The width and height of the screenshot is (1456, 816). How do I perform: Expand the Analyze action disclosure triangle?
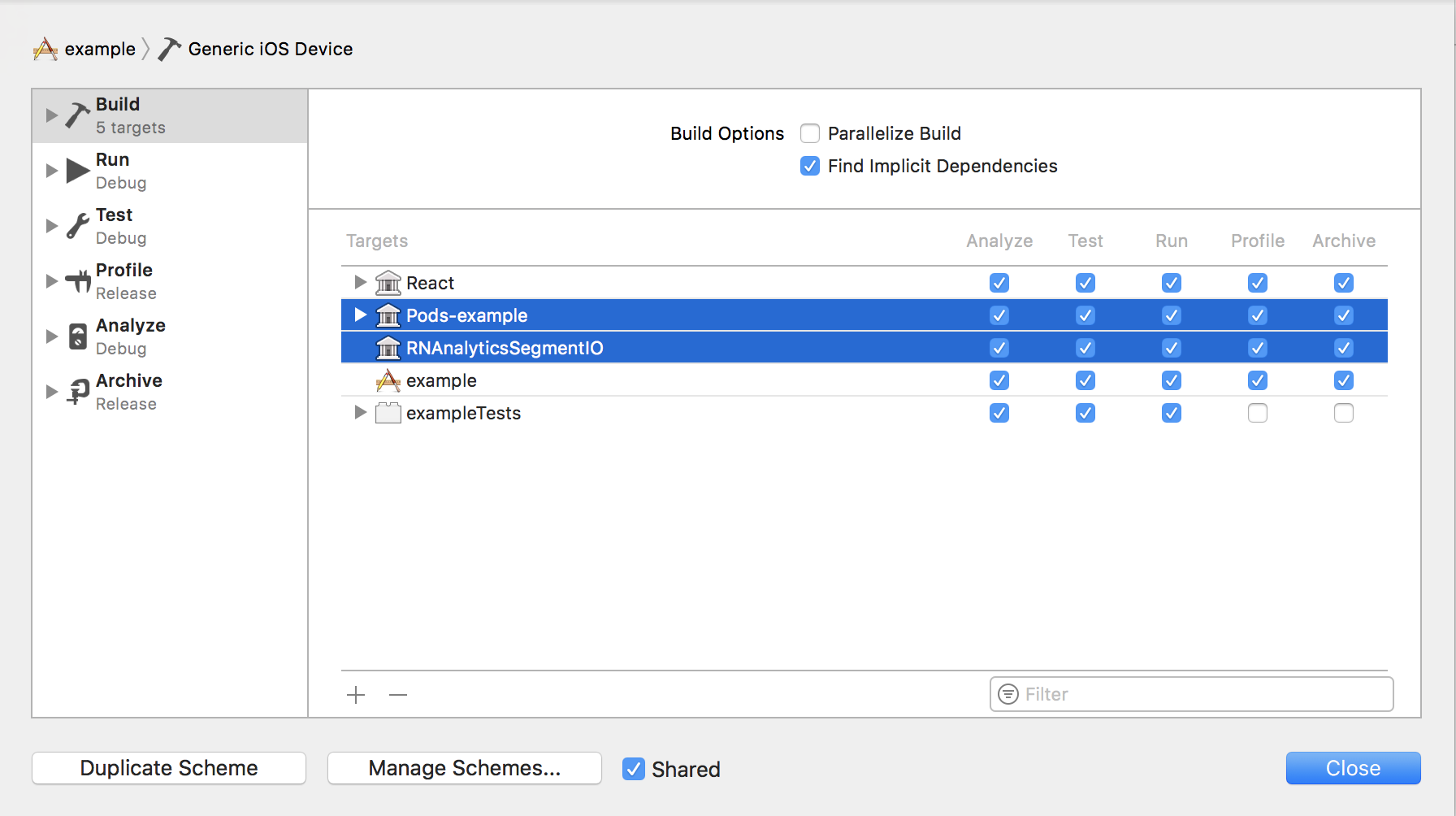coord(52,336)
